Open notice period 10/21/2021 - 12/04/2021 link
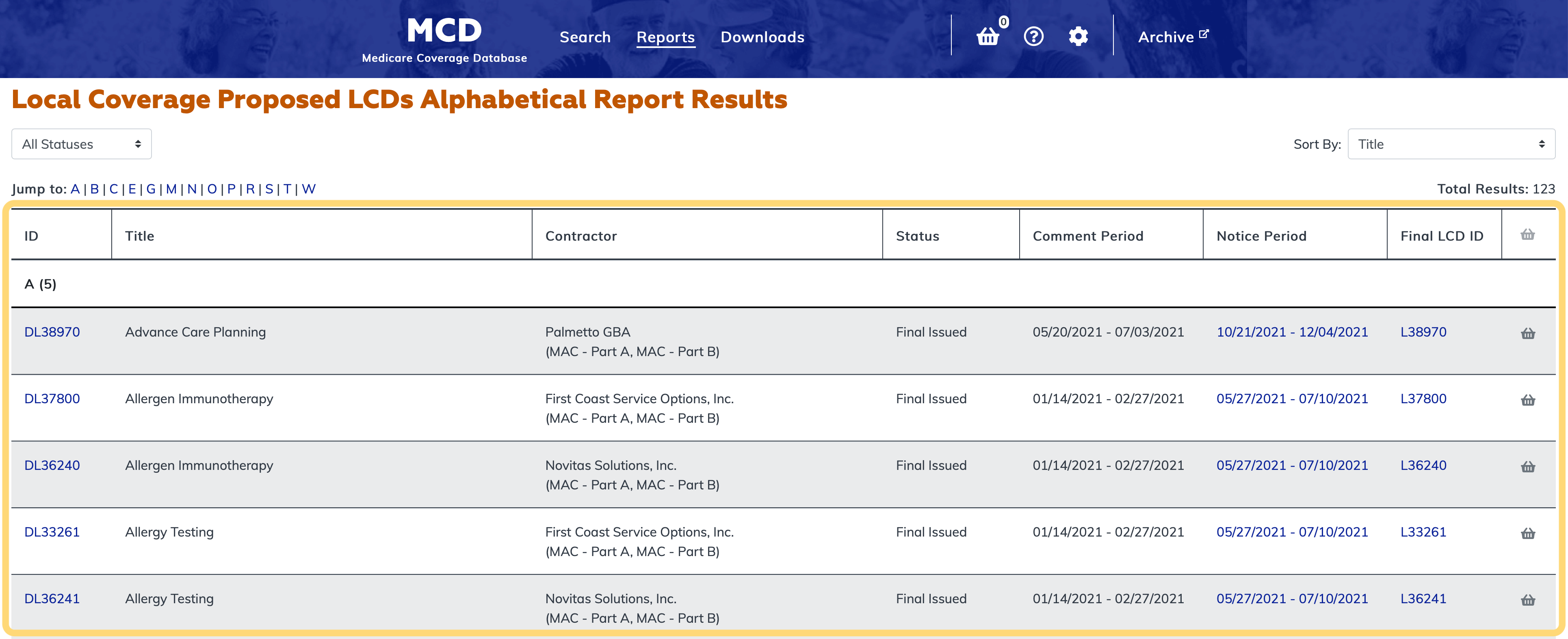This screenshot has height=639, width=1568. tap(1292, 332)
